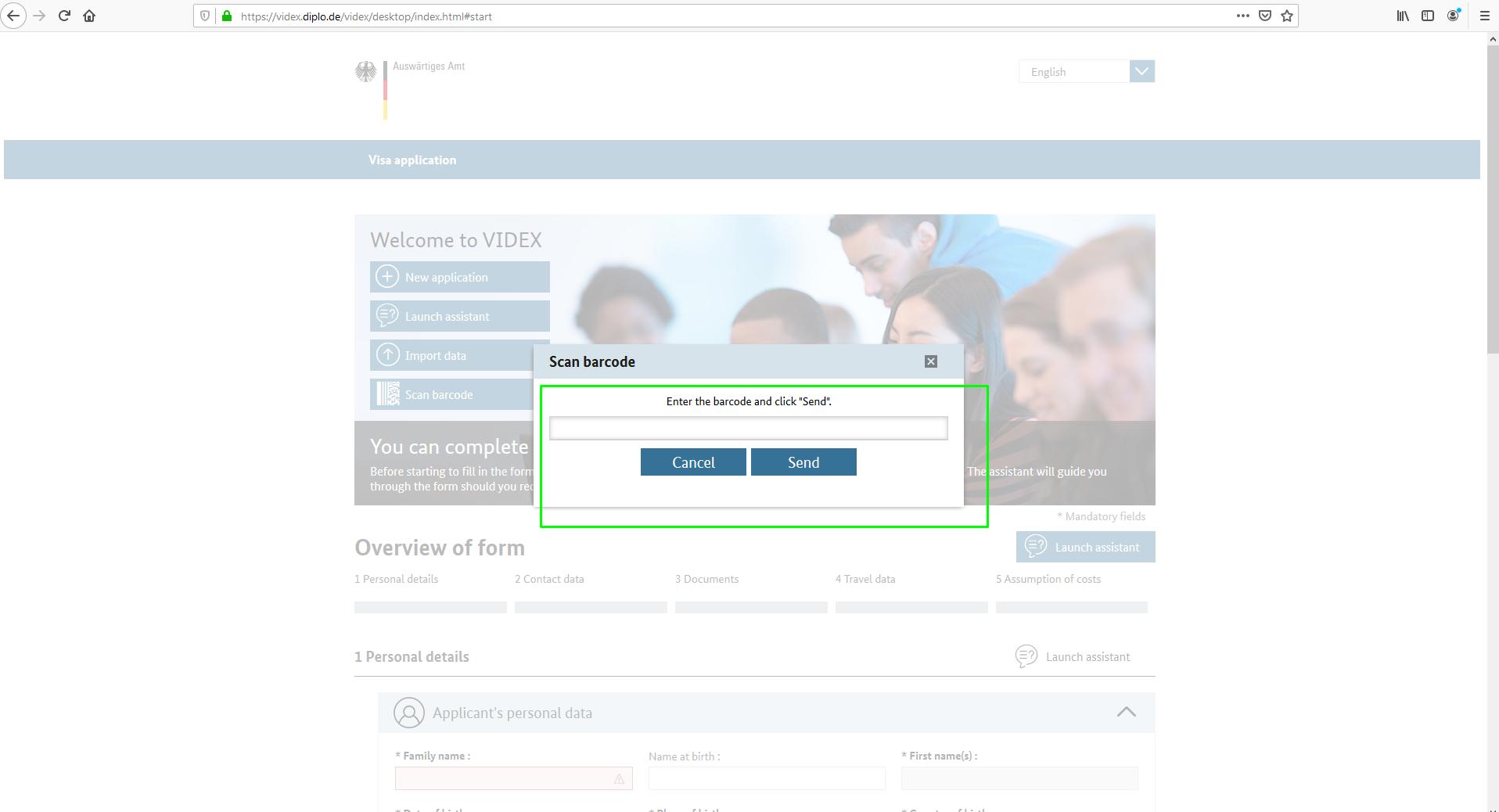Go to step 1 Personal details

point(397,579)
